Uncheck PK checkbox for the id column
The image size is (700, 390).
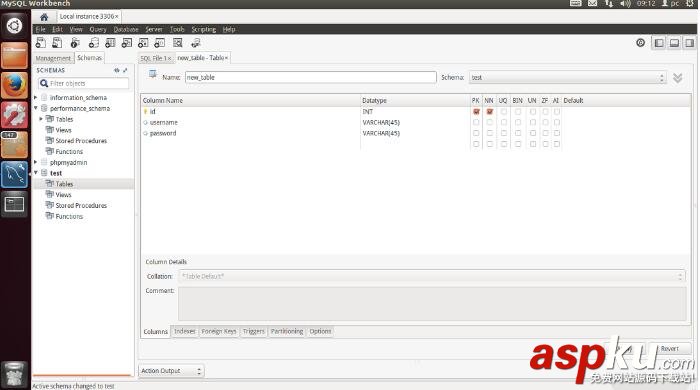[x=476, y=112]
